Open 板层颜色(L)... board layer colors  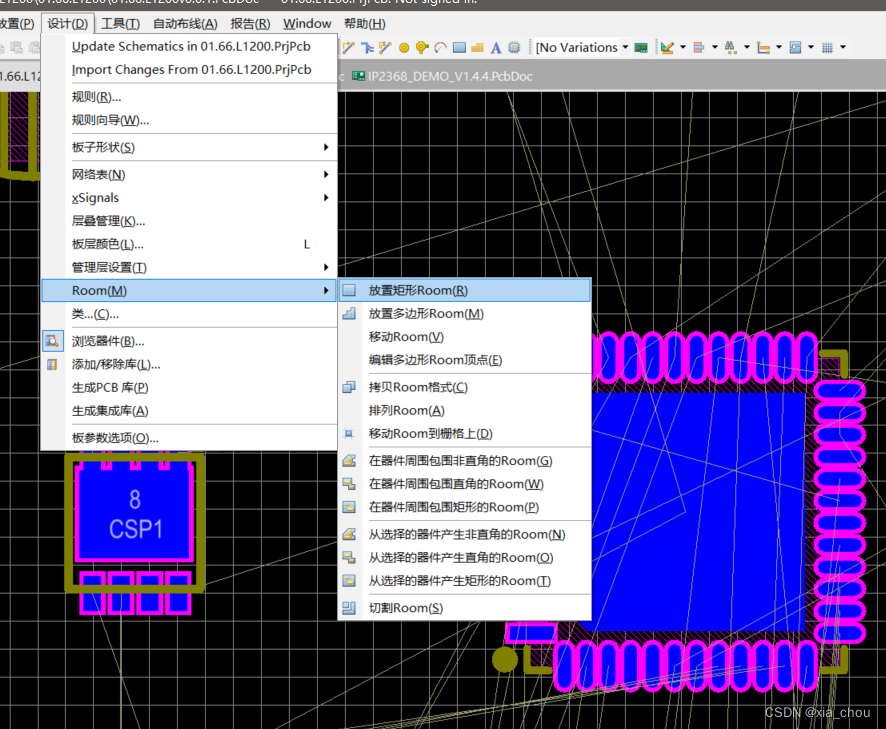[189, 244]
